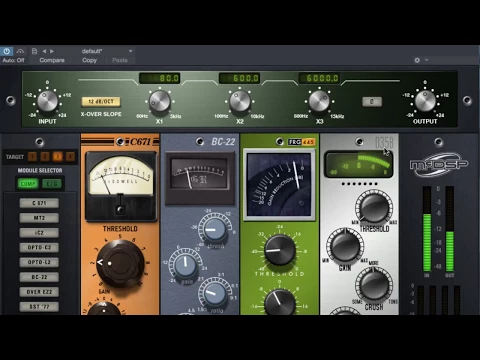Open the default* preset dropdown
480x360 pixels.
107,51
